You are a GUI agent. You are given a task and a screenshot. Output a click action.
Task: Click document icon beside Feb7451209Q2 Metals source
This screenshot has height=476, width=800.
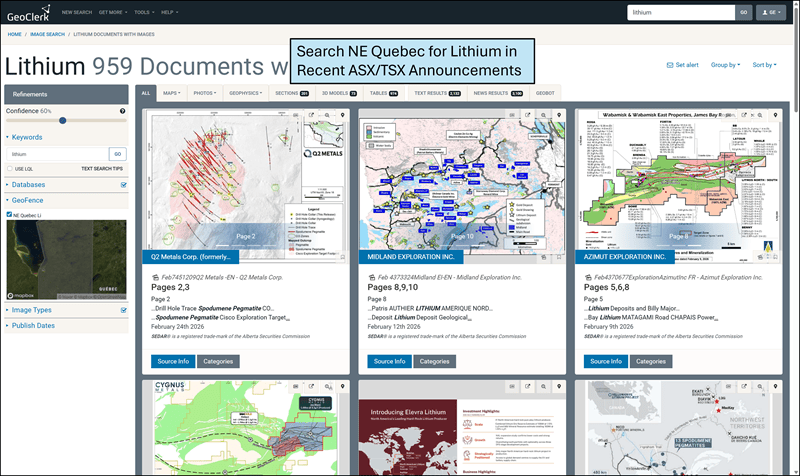click(x=155, y=278)
